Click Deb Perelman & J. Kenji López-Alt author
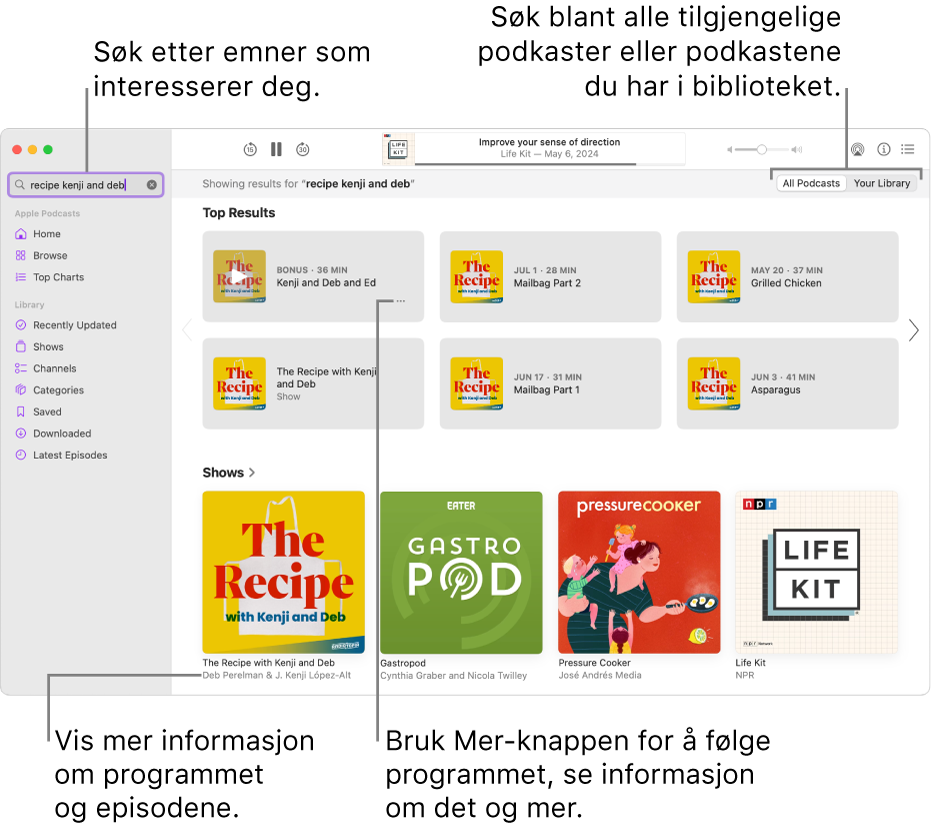931x830 pixels. [x=277, y=675]
